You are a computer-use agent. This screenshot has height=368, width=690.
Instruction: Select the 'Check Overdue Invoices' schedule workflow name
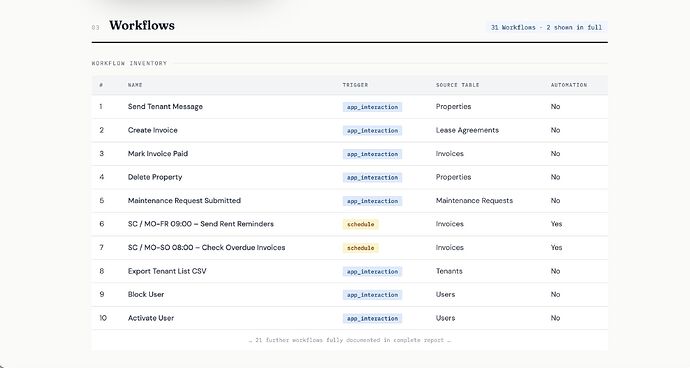click(x=206, y=248)
